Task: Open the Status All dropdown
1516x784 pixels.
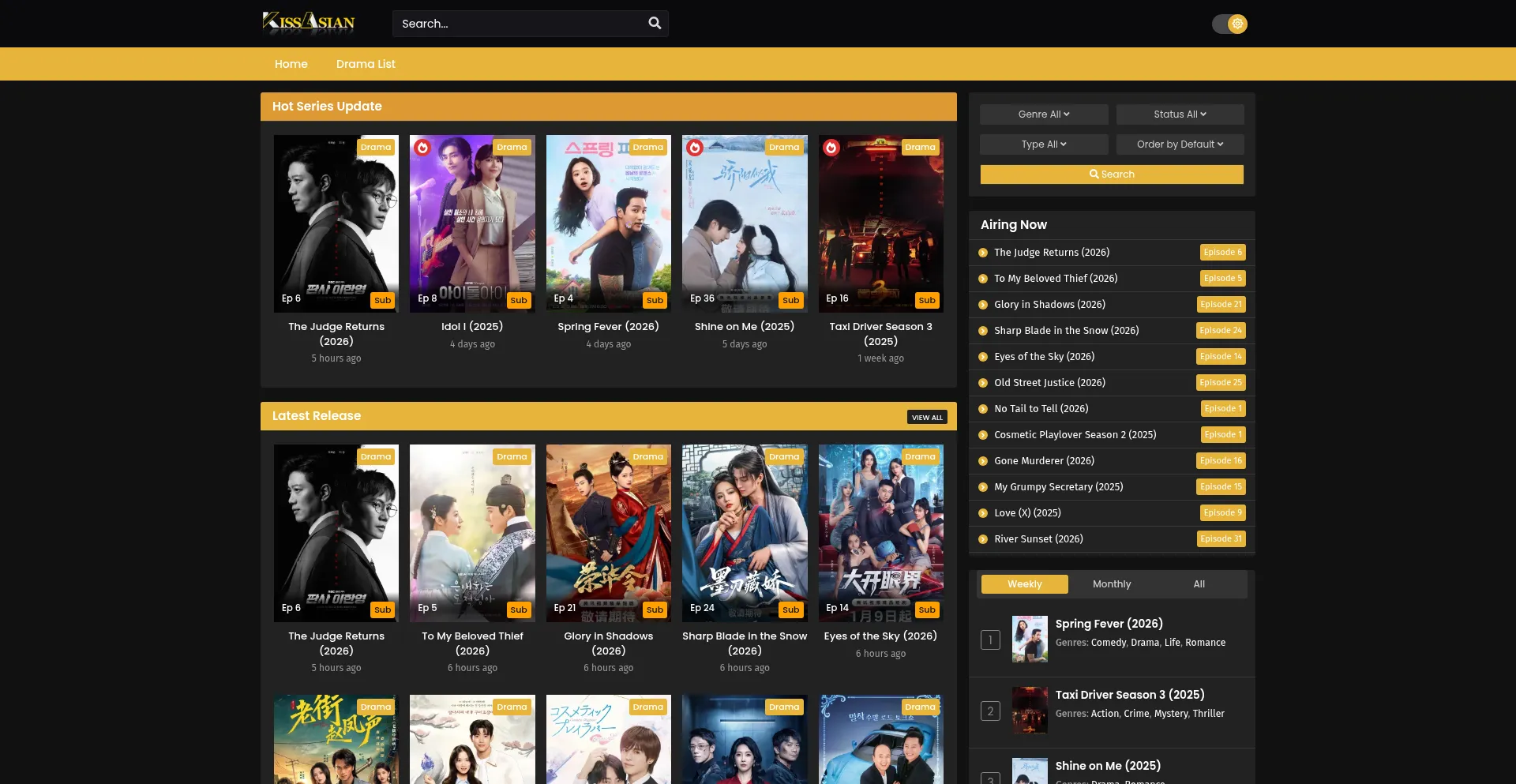Action: (1180, 114)
